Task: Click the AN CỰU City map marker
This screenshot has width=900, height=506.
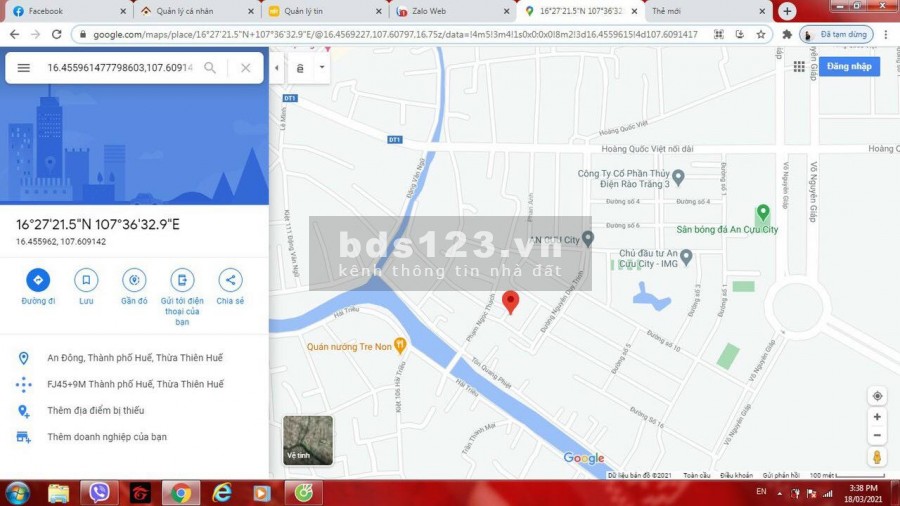Action: tap(588, 238)
